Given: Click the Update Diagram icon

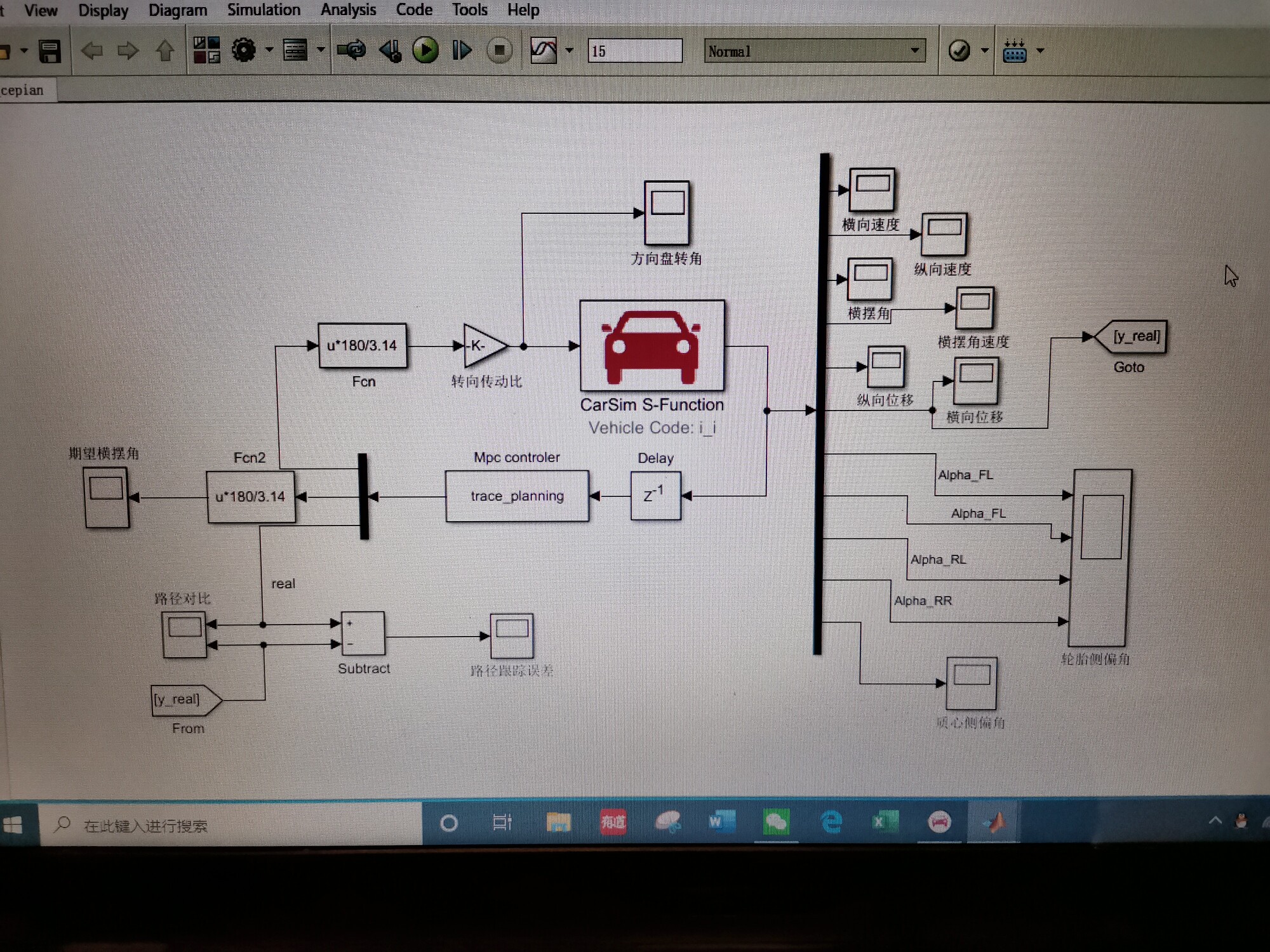Looking at the screenshot, I should point(351,50).
